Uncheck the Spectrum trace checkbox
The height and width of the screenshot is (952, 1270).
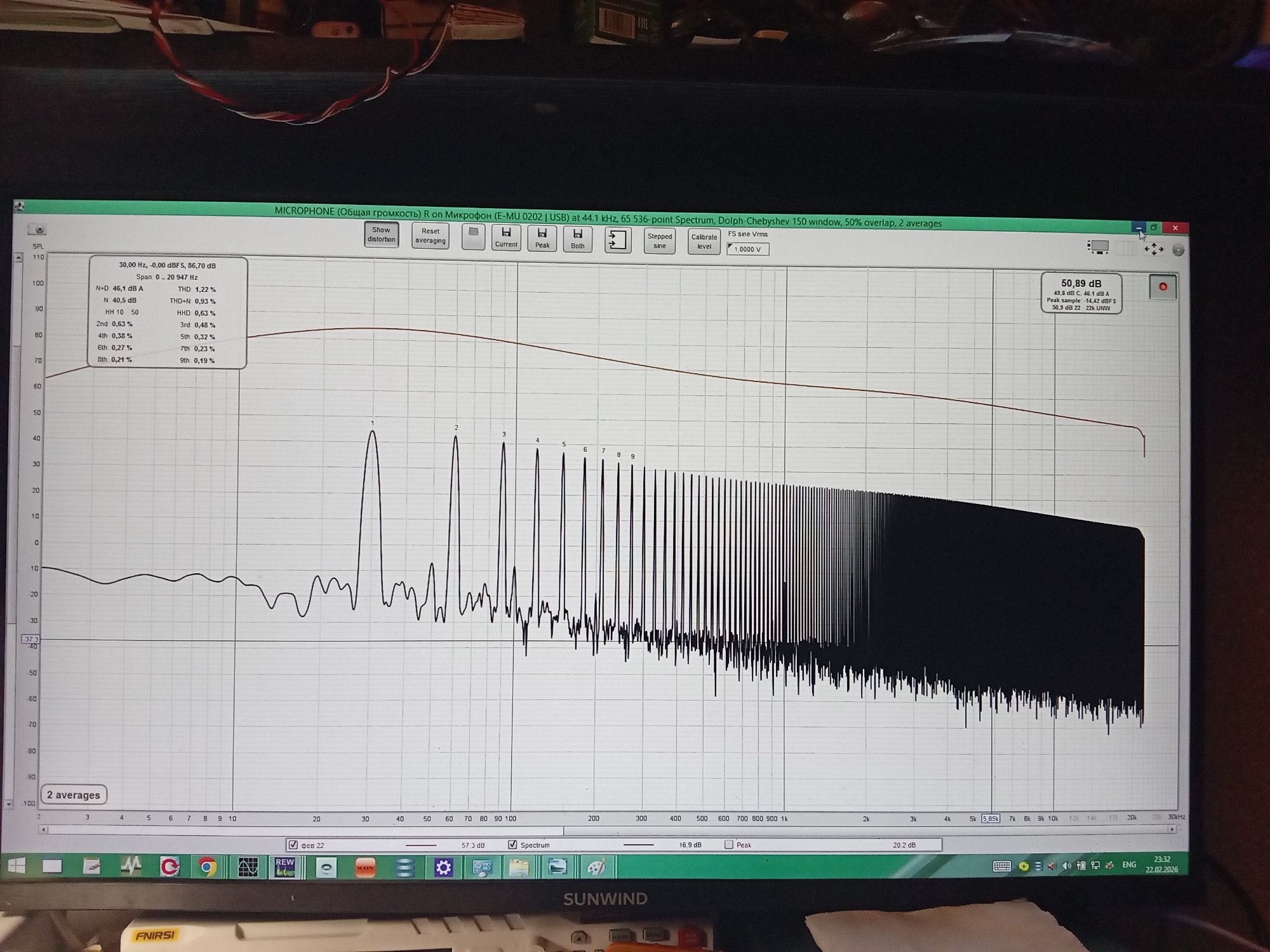[512, 845]
